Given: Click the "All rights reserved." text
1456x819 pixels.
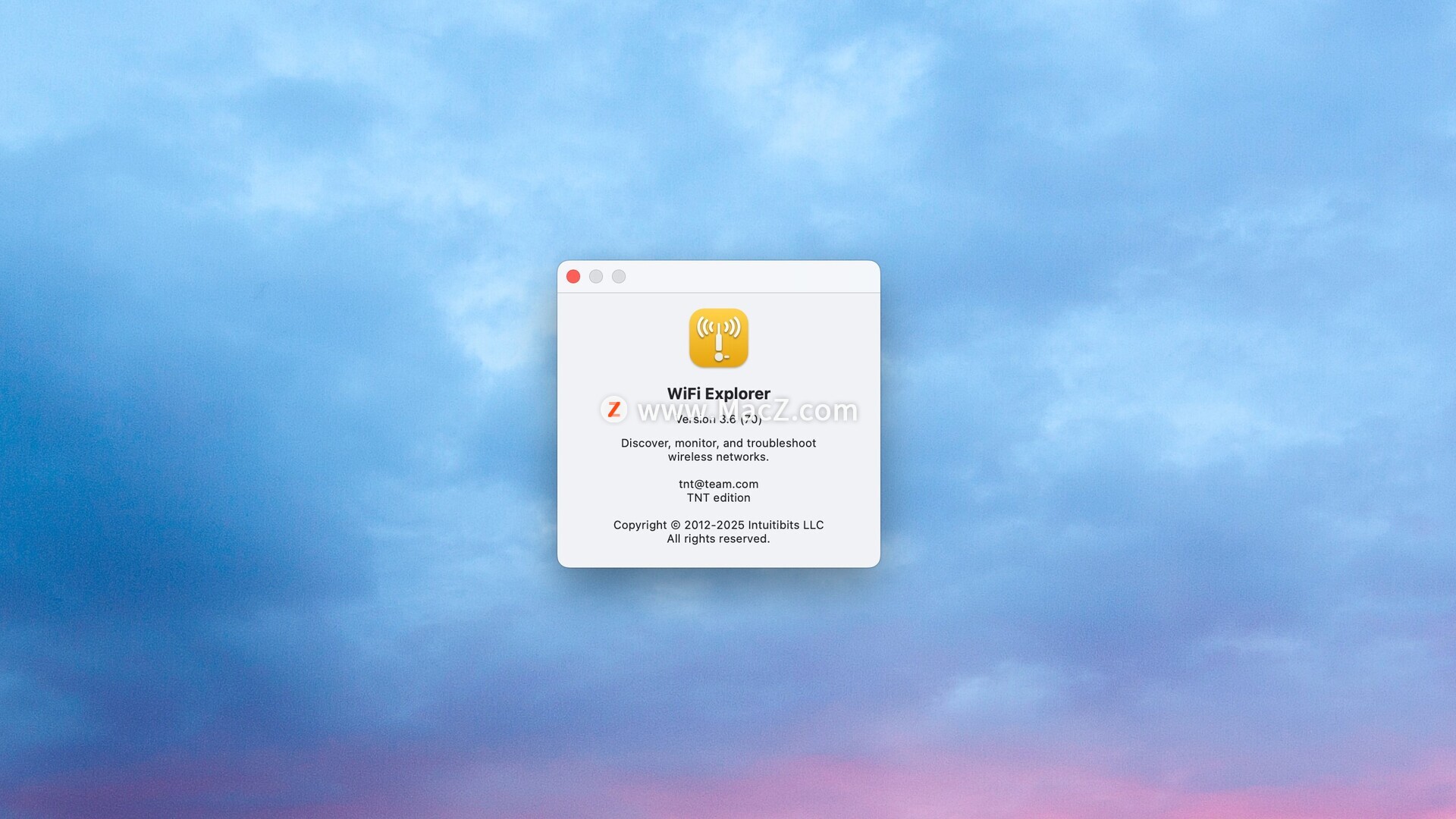Looking at the screenshot, I should click(x=718, y=538).
